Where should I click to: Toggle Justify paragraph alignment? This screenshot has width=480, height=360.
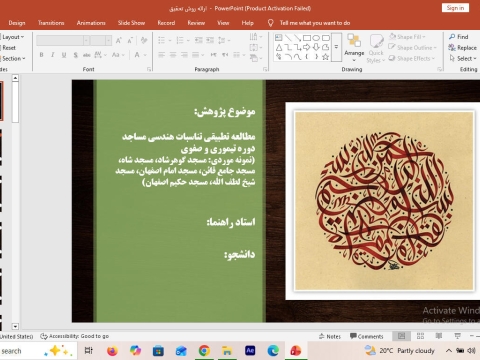[196, 55]
